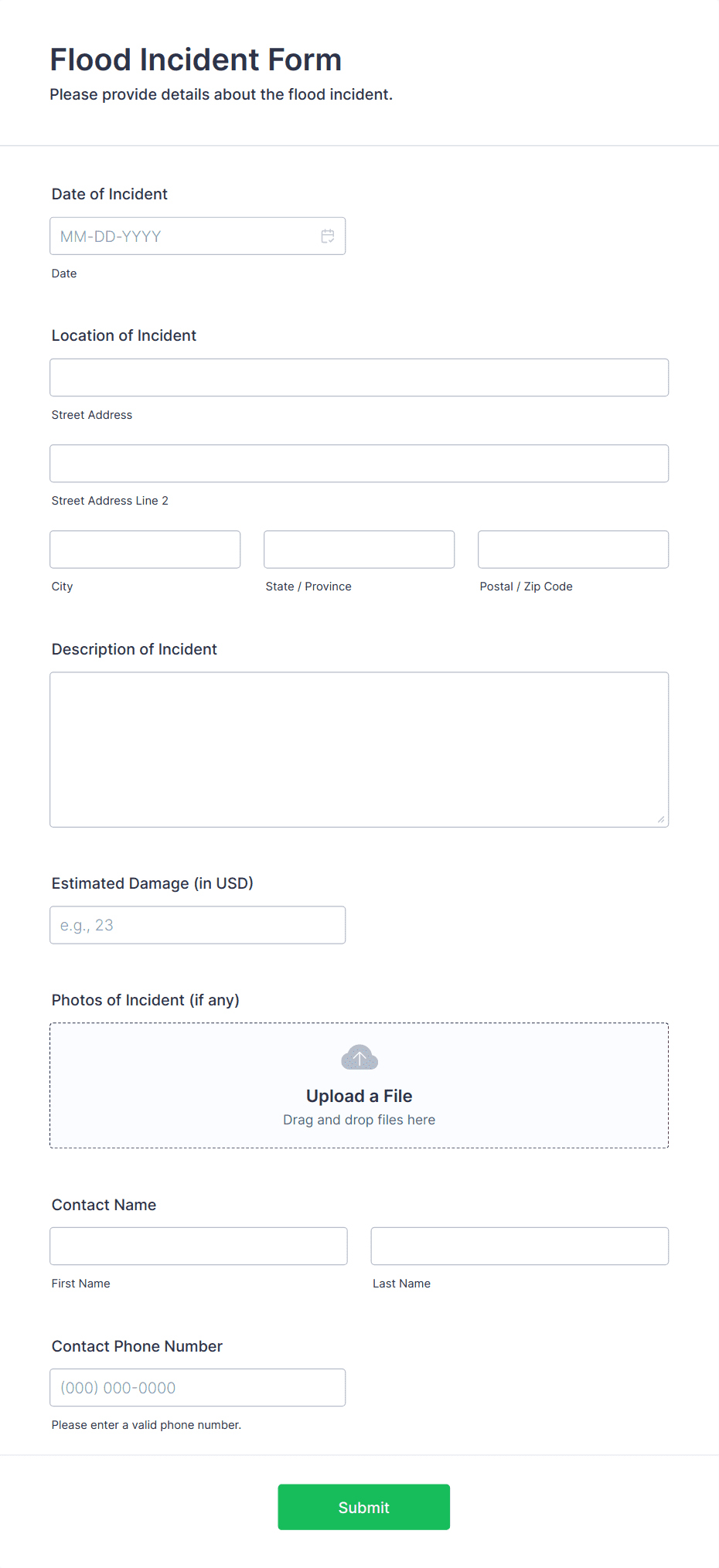Select the Contact Phone Number field

point(198,1388)
